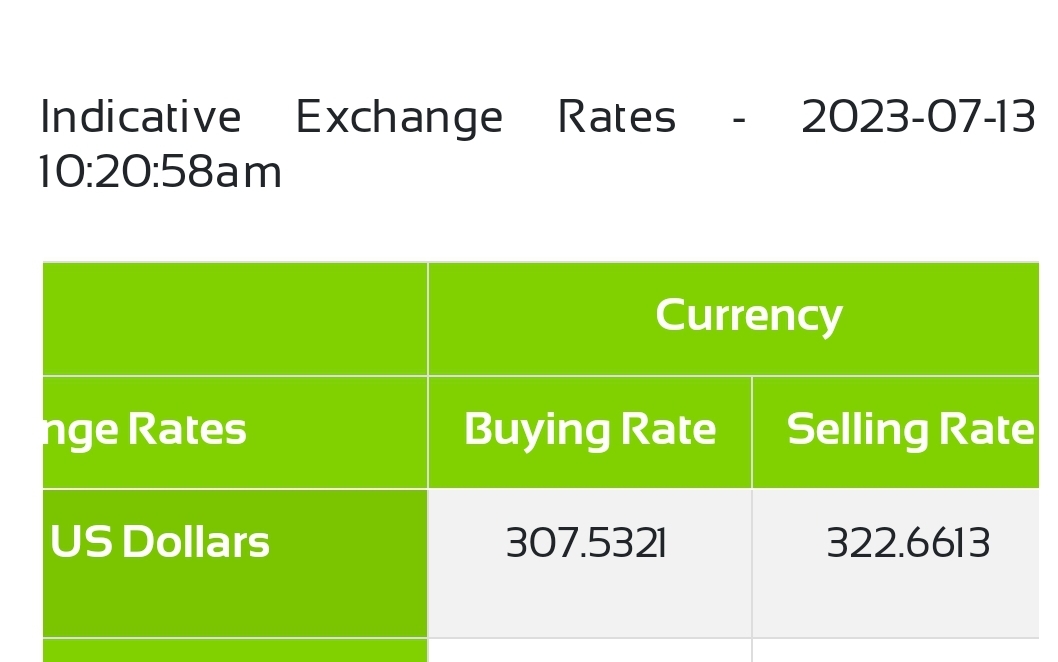Click the US Dollars buying rate 307.5321
Screen dimensions: 1058x662
(586, 545)
